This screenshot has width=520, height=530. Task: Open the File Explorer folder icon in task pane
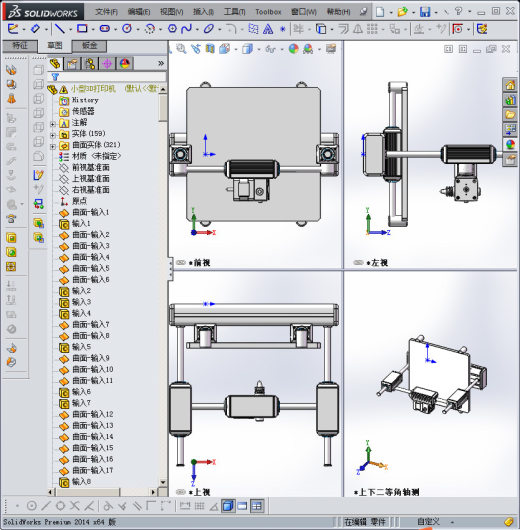click(x=510, y=115)
